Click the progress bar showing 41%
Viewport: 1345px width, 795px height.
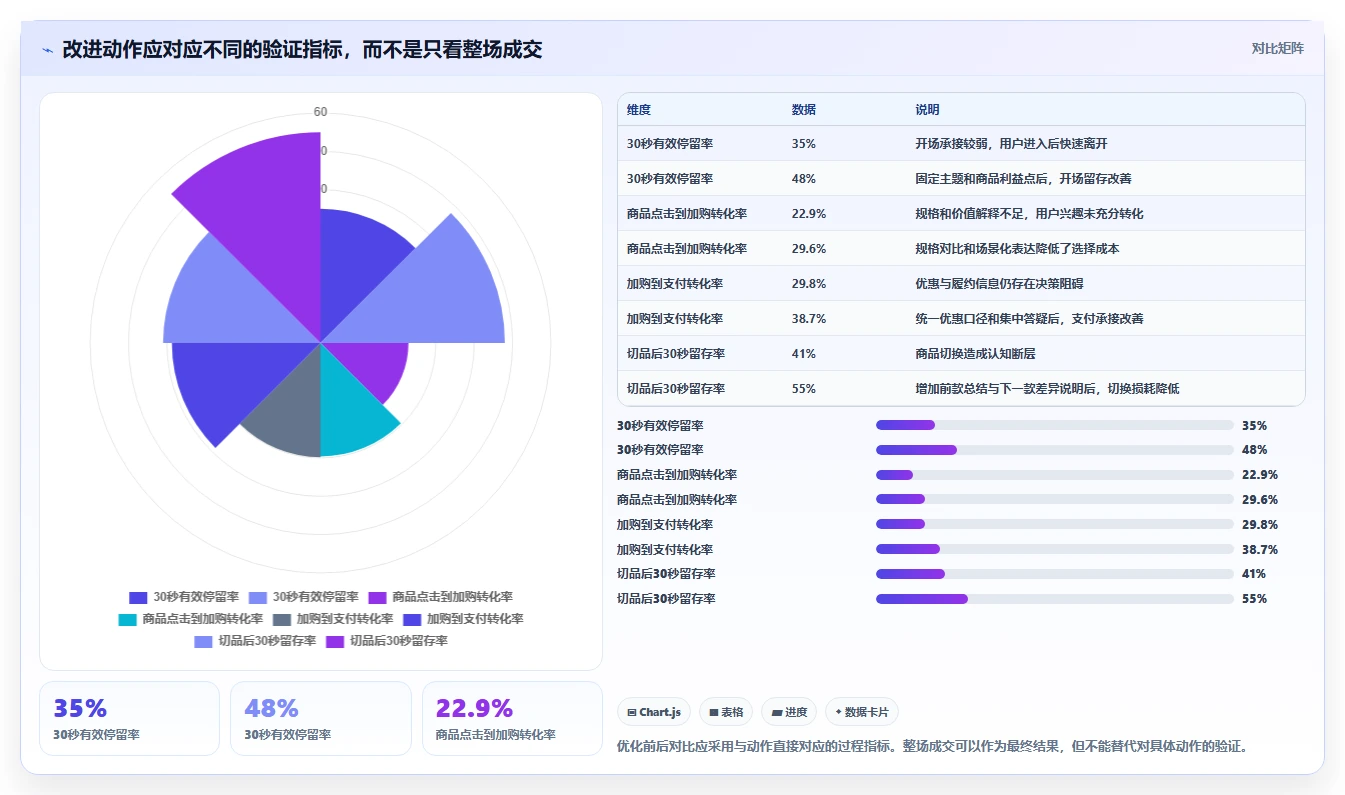1054,574
